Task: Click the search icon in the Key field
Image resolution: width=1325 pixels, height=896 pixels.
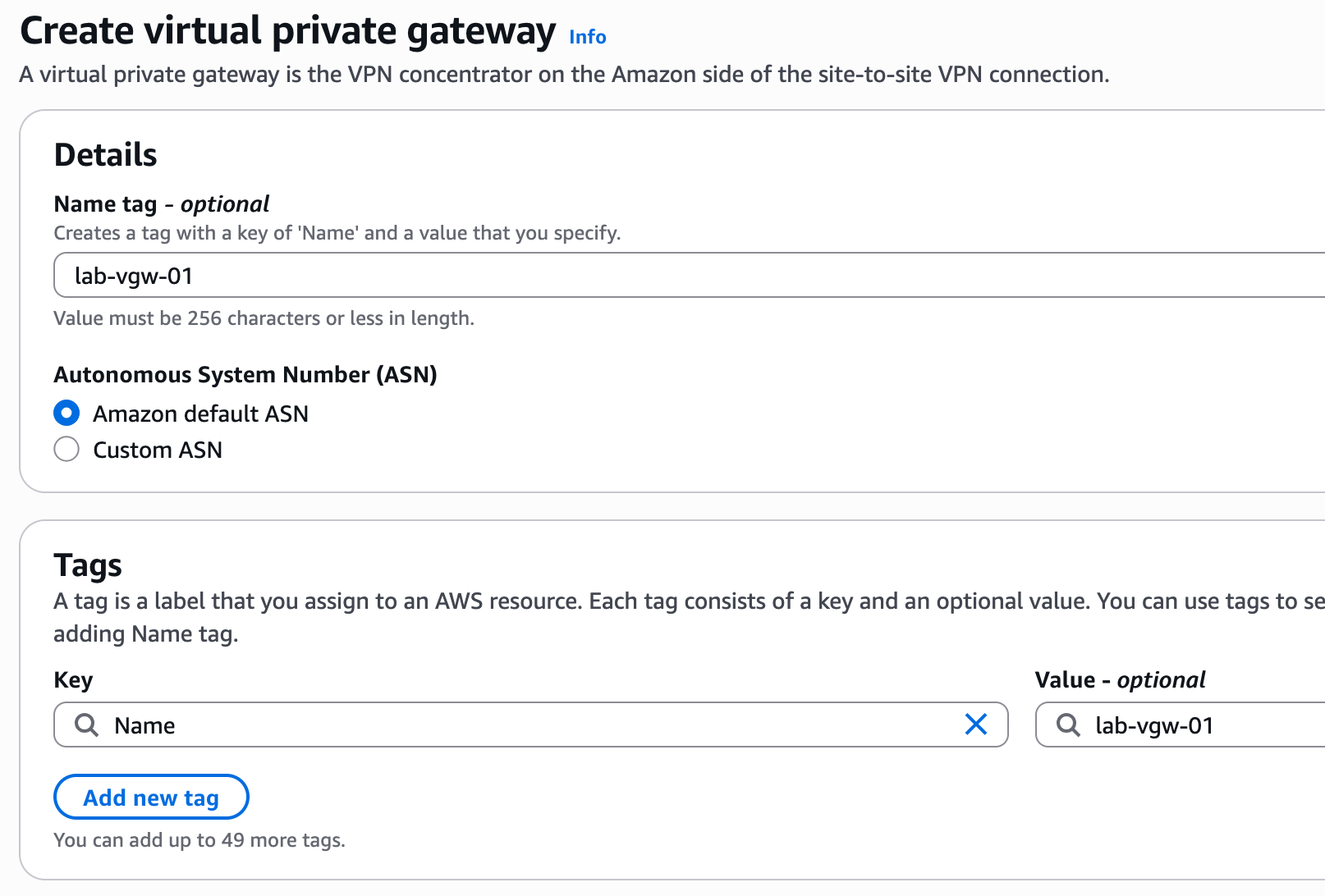Action: click(x=86, y=725)
